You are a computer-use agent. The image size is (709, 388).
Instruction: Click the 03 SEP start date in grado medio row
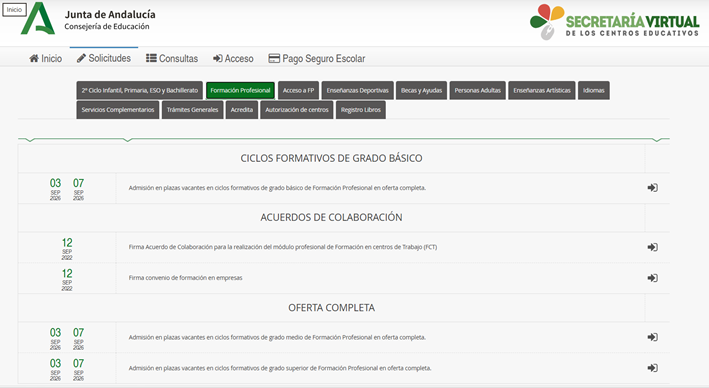(x=55, y=338)
